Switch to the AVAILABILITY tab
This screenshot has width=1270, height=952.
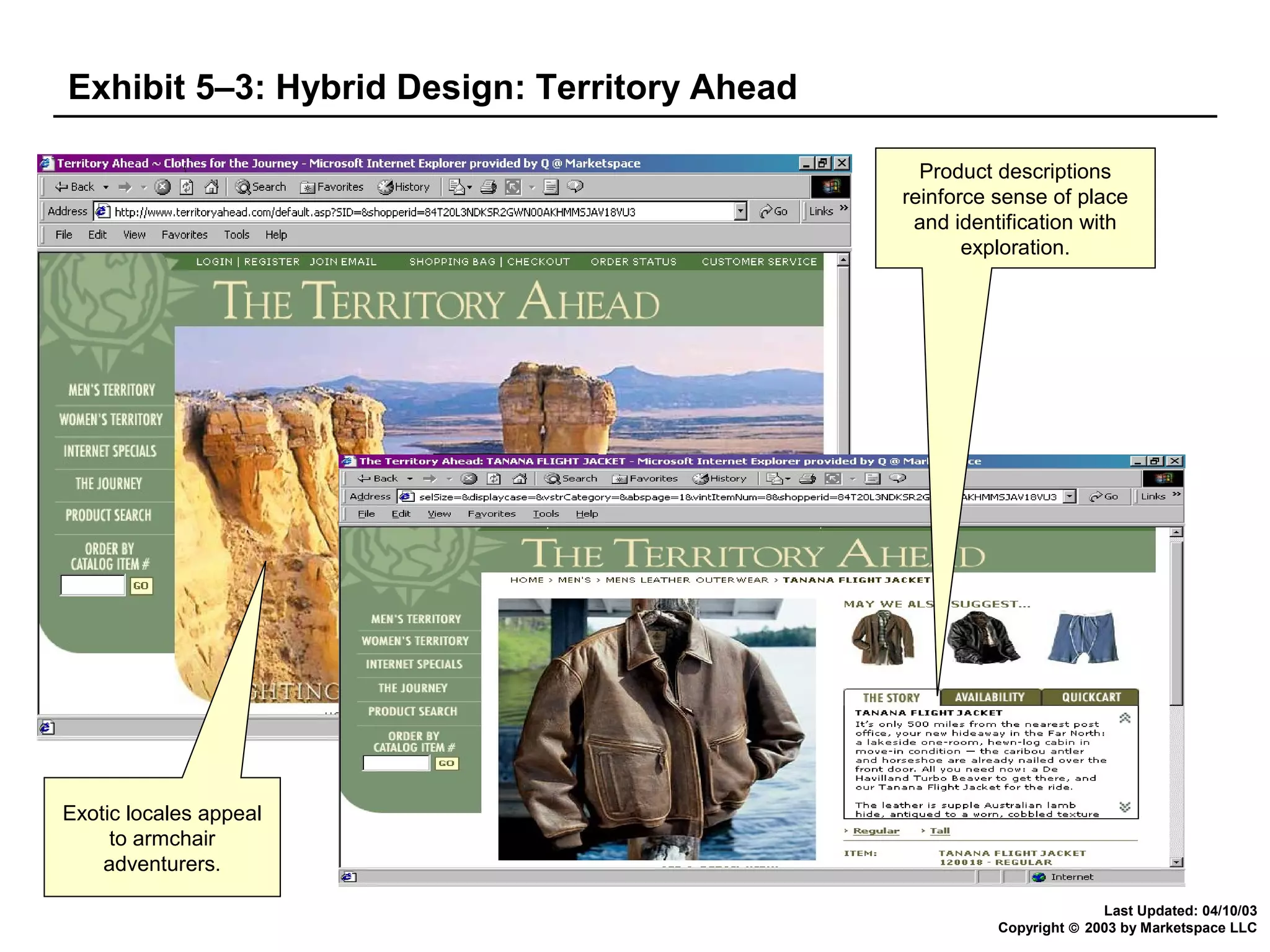point(990,697)
